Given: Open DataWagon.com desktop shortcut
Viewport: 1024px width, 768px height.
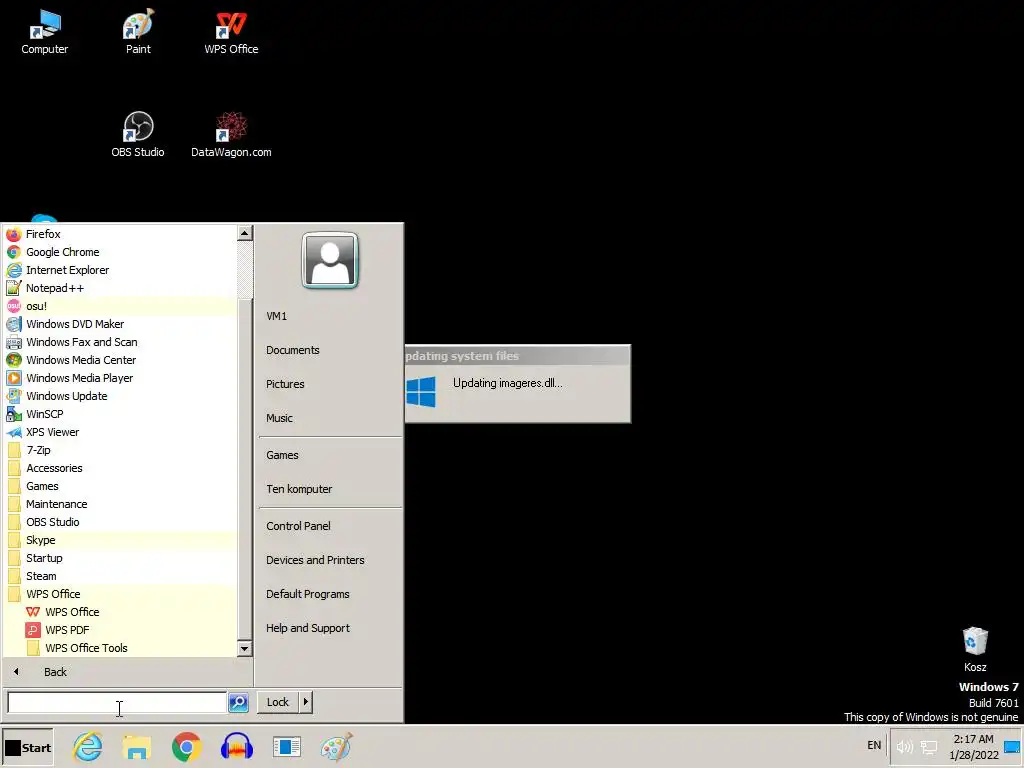Looking at the screenshot, I should pos(231,135).
